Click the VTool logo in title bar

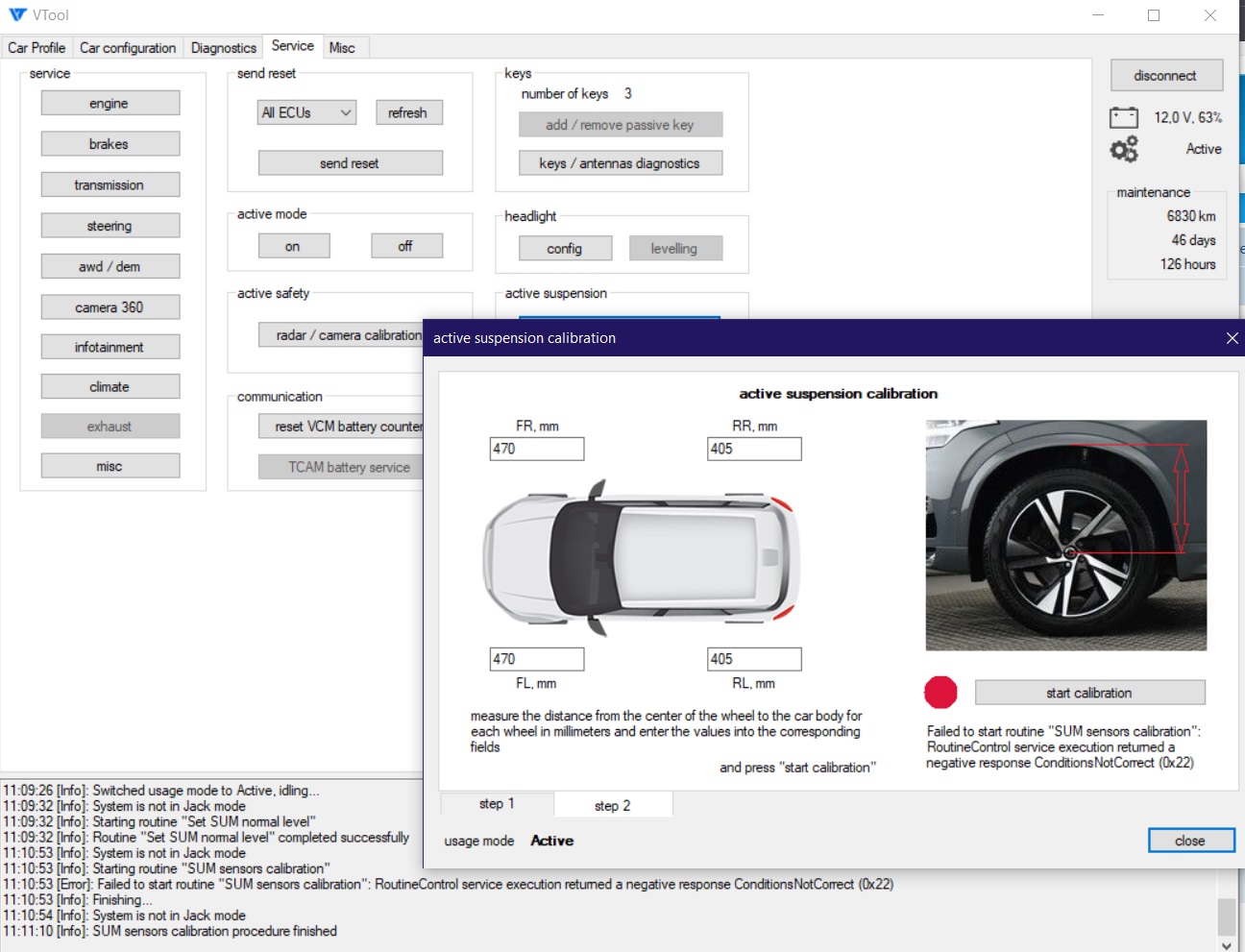click(17, 15)
